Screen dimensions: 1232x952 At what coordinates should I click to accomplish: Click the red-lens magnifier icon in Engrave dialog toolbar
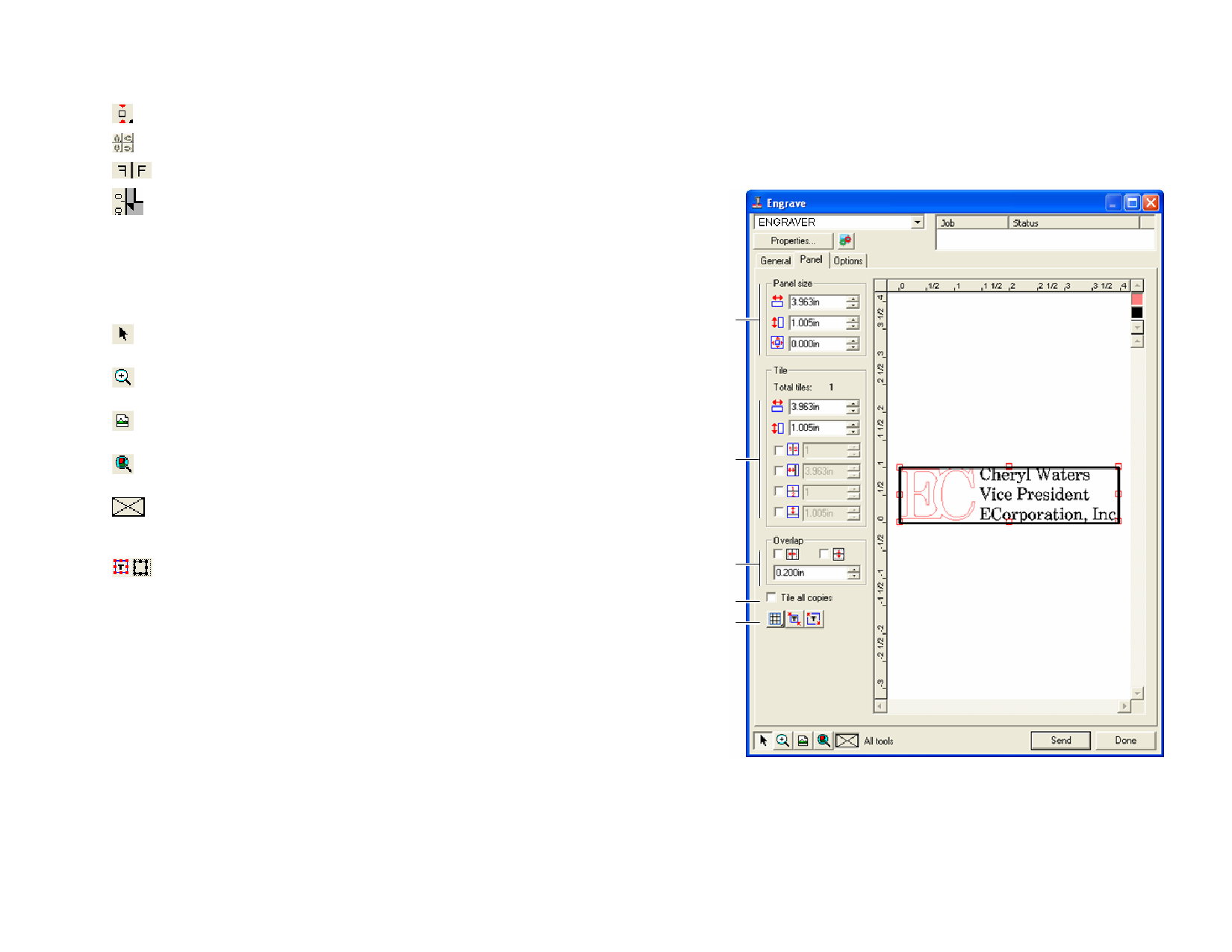point(823,741)
